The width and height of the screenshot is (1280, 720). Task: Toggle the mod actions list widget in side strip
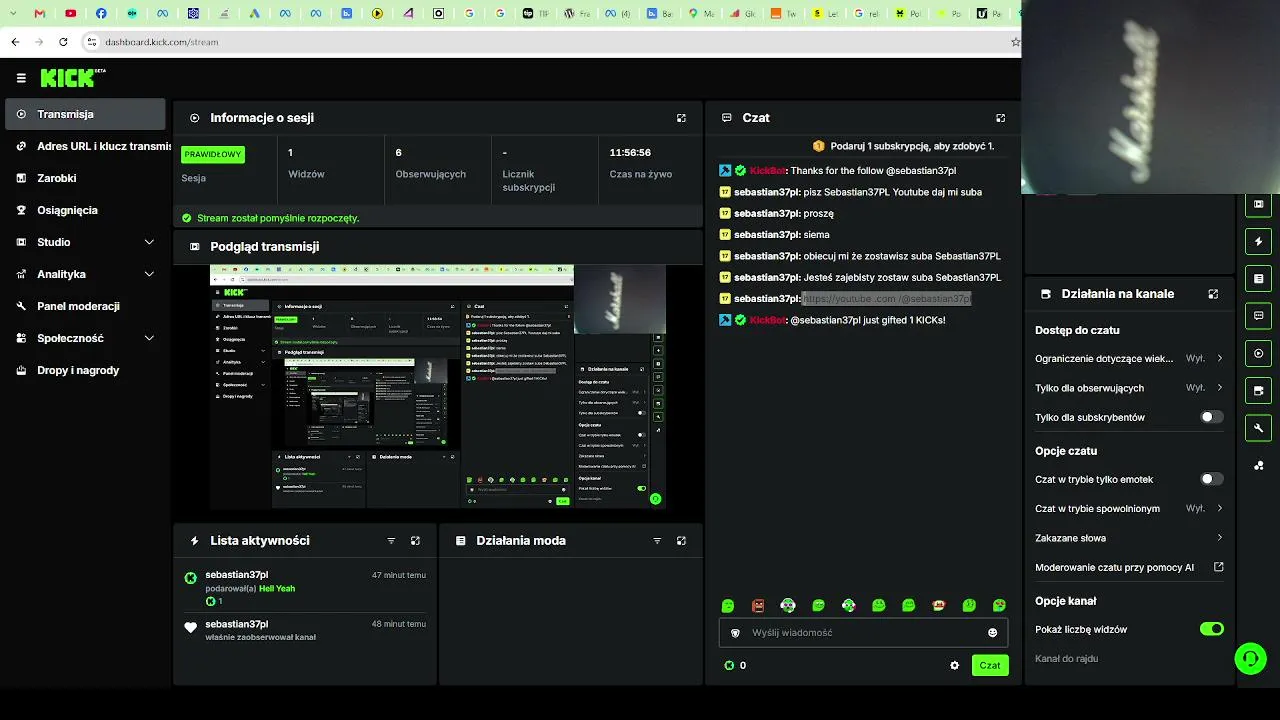click(x=1258, y=279)
